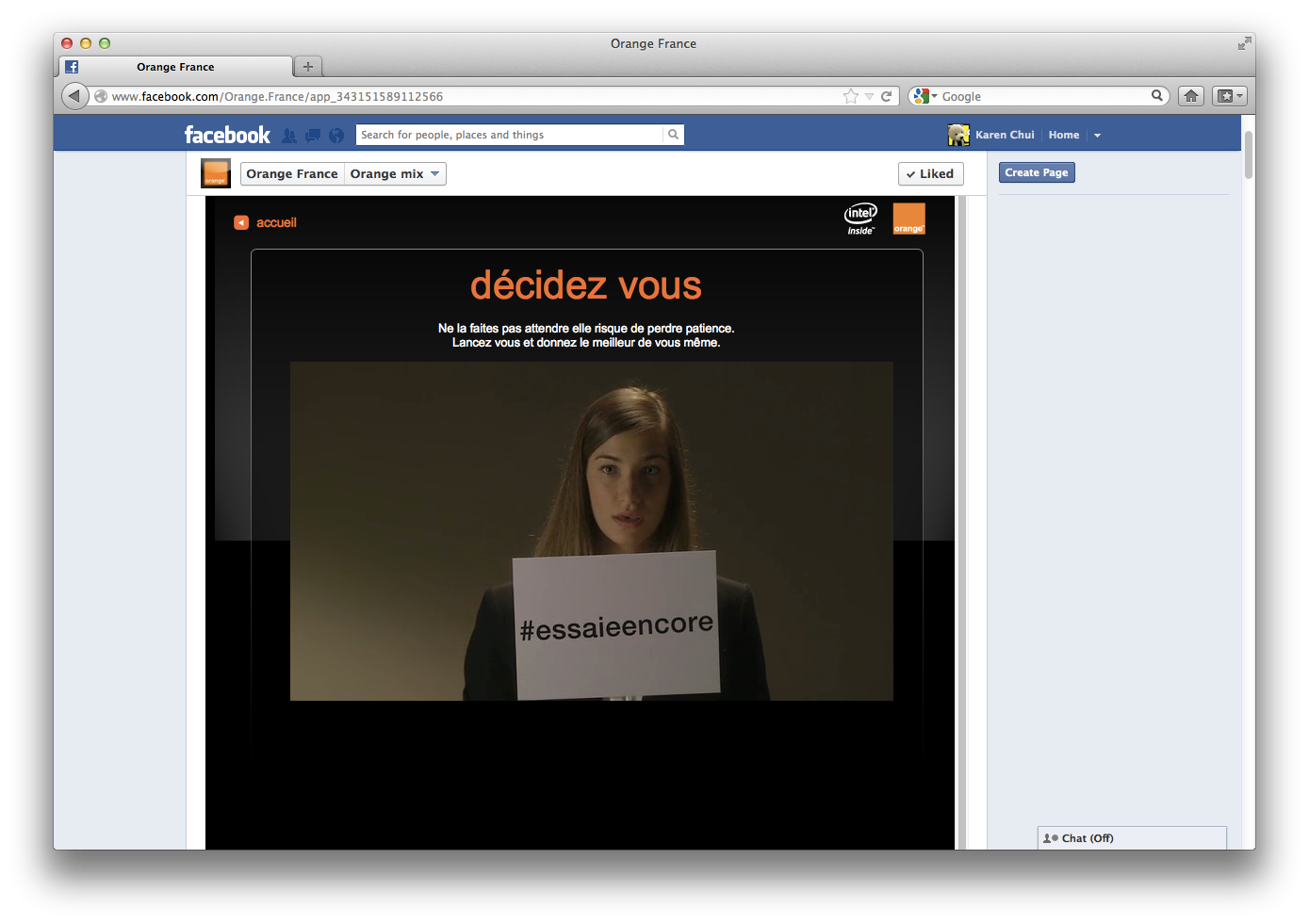Screen dimensions: 1309x924
Task: Click the Facebook search field
Action: (510, 135)
